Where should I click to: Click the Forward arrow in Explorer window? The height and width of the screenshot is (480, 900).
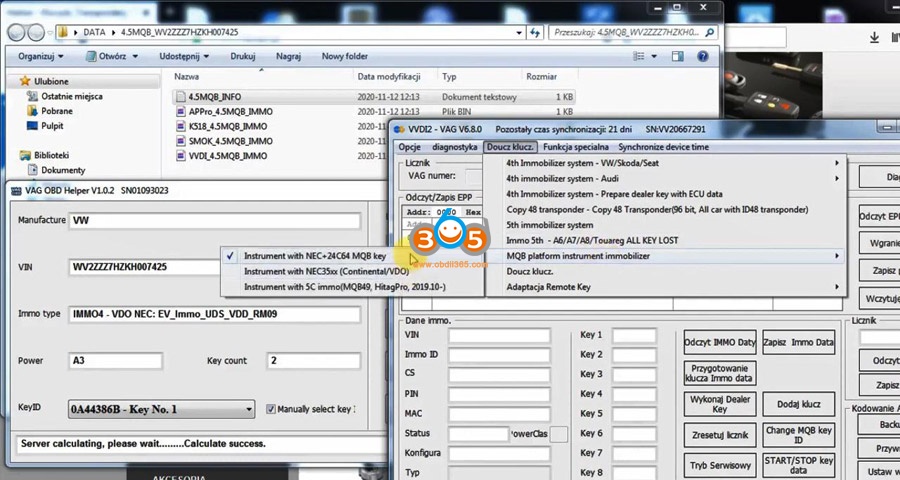(x=36, y=32)
